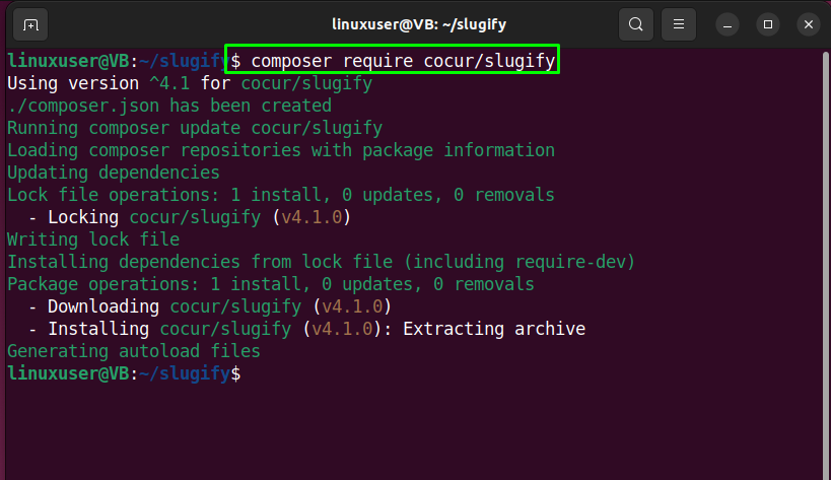
Task: Open the terminal search icon
Action: pyautogui.click(x=636, y=24)
